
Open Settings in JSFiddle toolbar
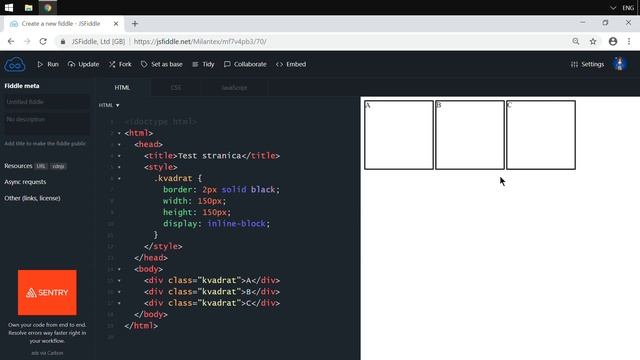(x=587, y=64)
